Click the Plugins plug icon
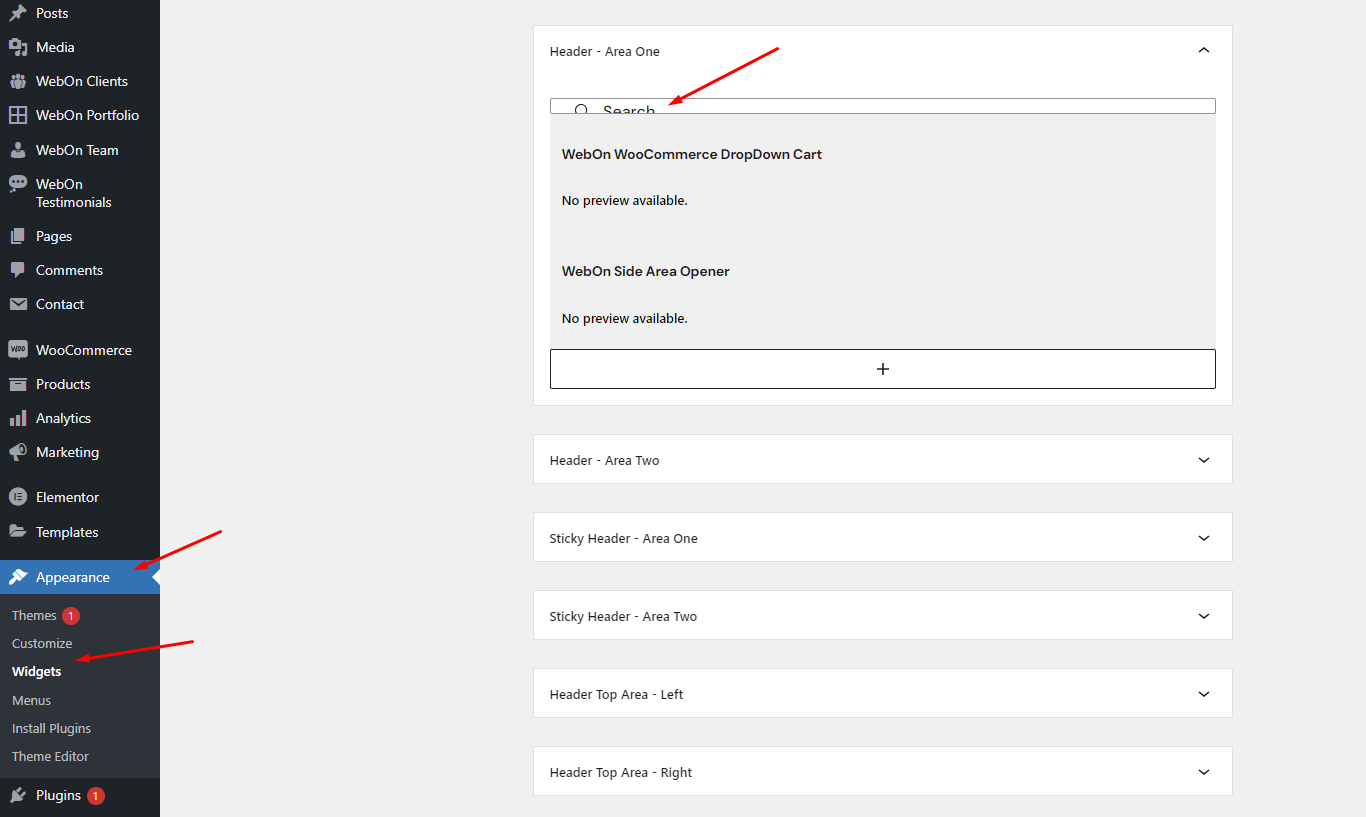This screenshot has width=1366, height=817. click(x=18, y=796)
